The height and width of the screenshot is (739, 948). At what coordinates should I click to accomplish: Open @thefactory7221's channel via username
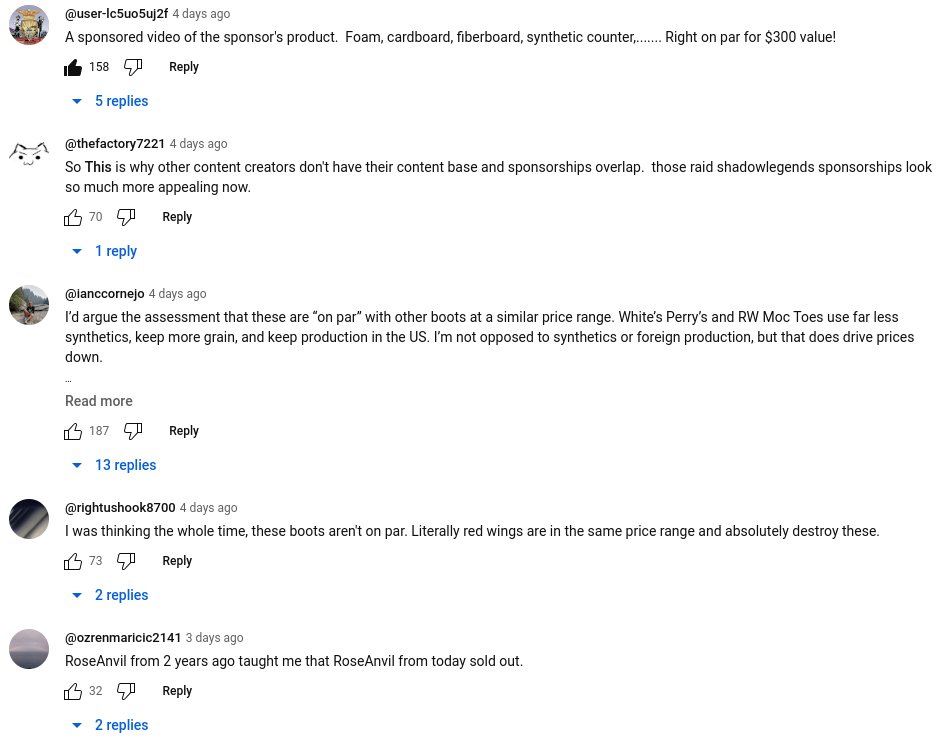(115, 144)
